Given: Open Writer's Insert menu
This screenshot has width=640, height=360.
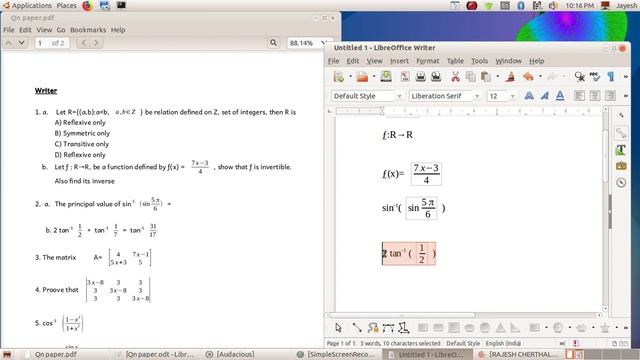Looking at the screenshot, I should click(399, 61).
